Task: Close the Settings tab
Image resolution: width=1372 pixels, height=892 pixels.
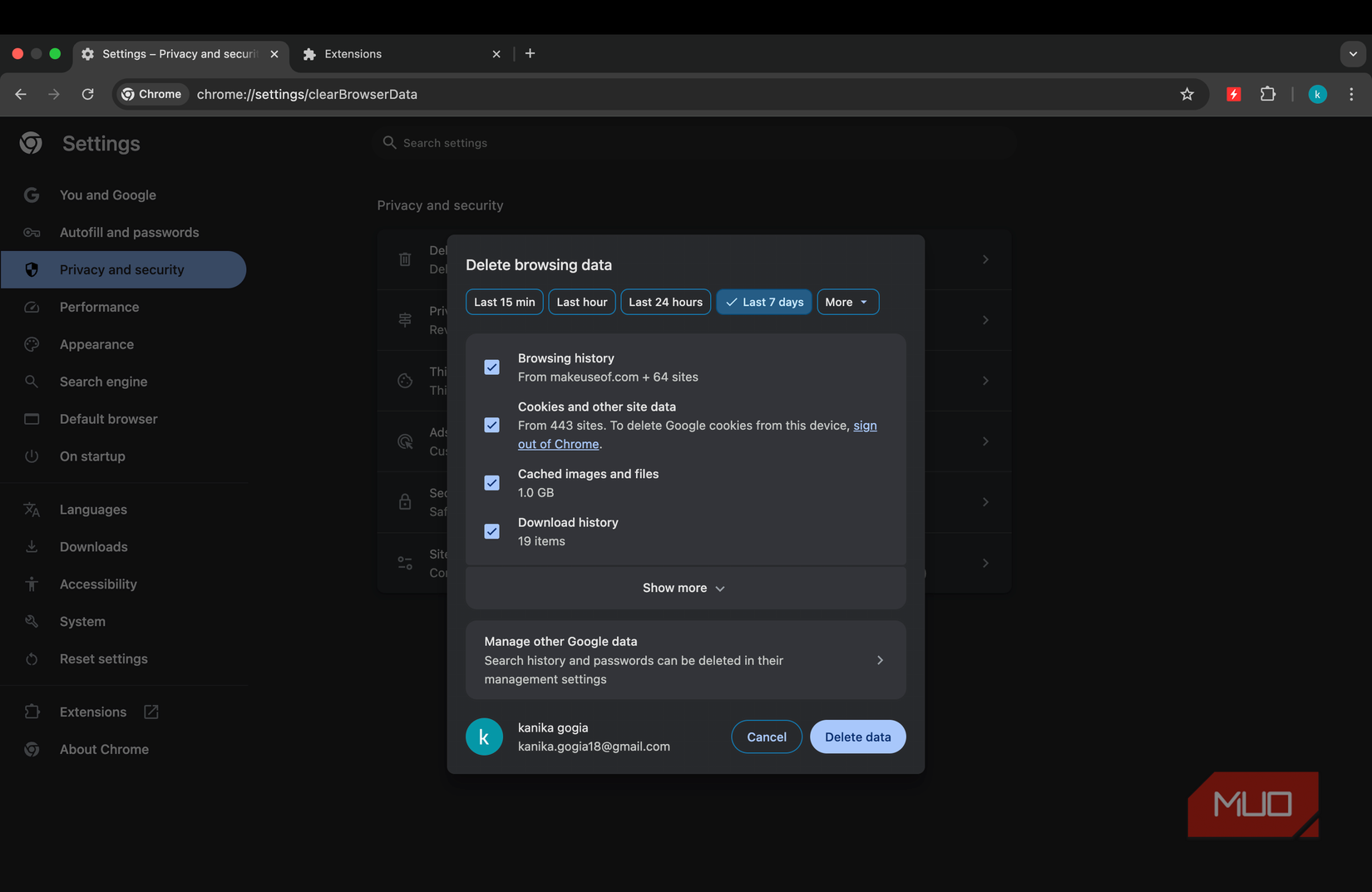Action: [274, 54]
